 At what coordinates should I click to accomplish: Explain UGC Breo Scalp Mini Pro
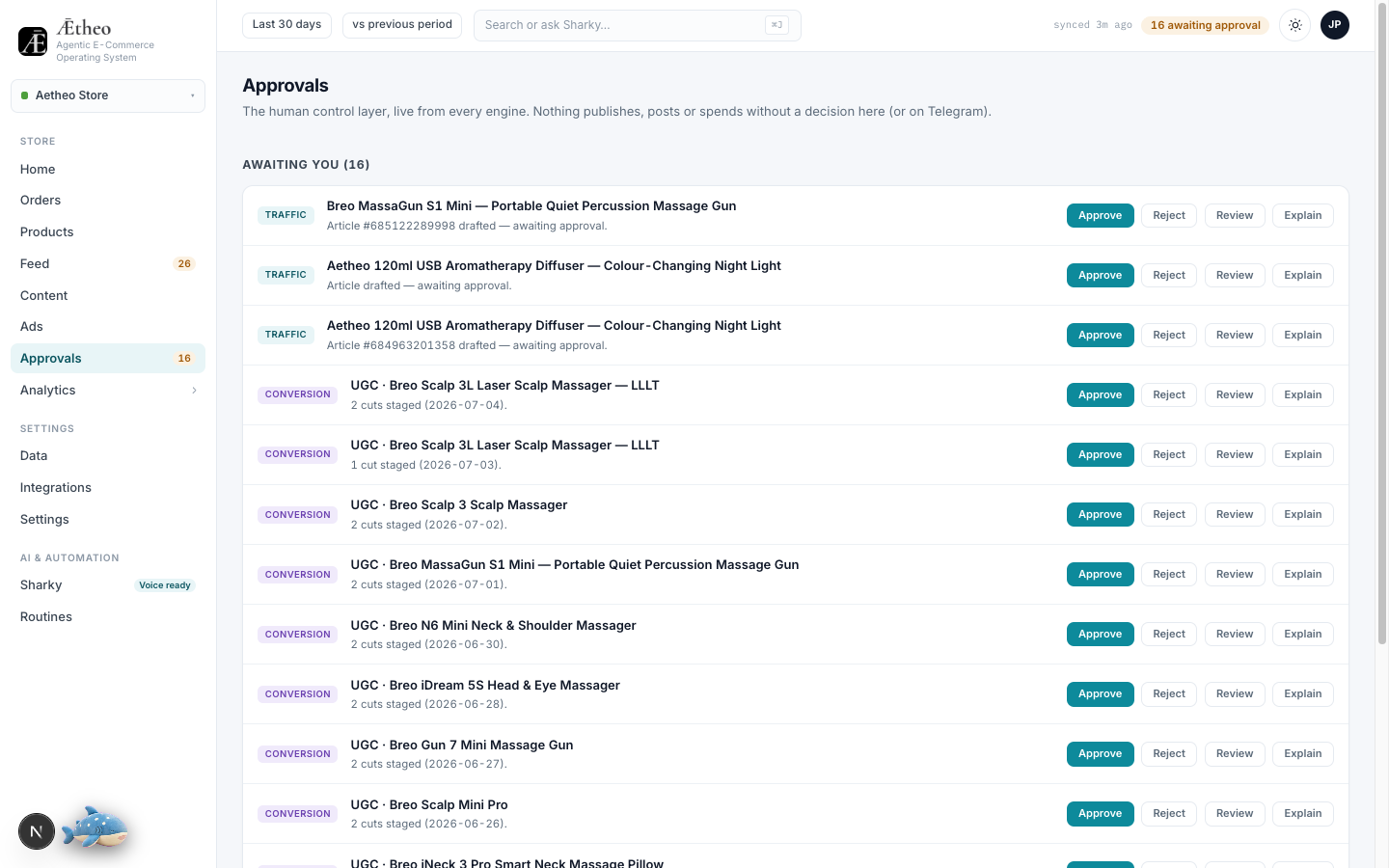1303,814
